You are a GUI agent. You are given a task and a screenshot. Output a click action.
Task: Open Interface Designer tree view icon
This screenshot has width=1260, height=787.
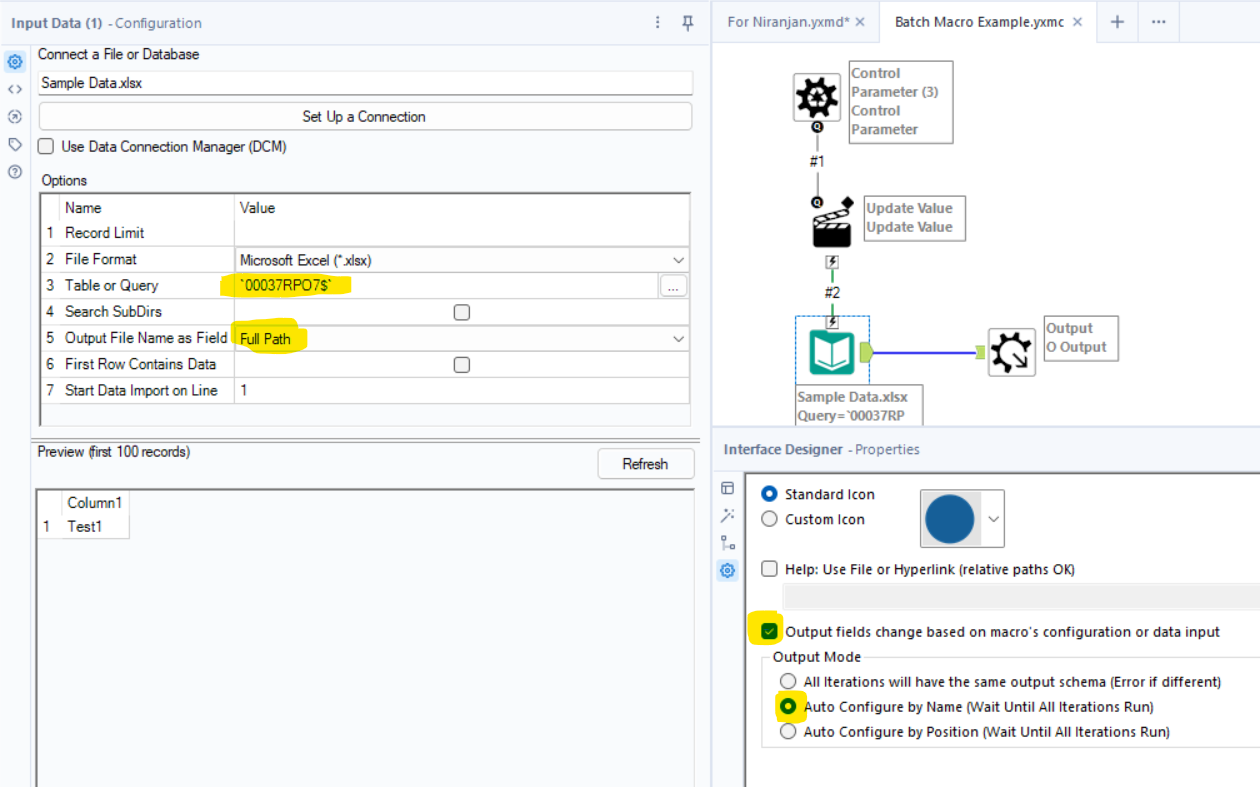728,543
